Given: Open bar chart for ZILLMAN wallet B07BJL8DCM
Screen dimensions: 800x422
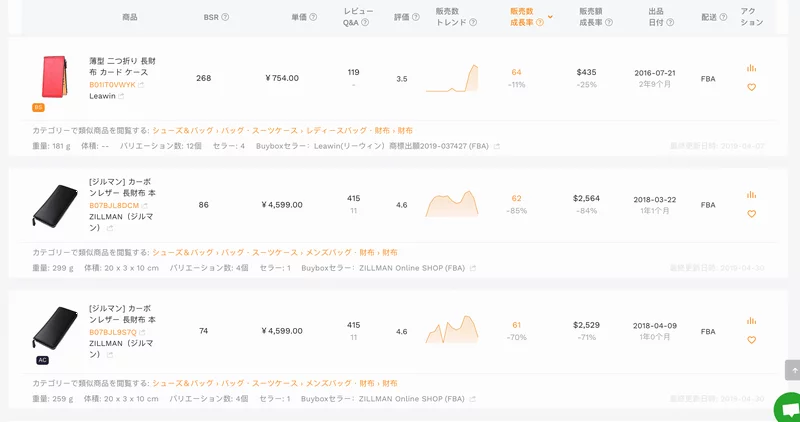Looking at the screenshot, I should [x=751, y=194].
